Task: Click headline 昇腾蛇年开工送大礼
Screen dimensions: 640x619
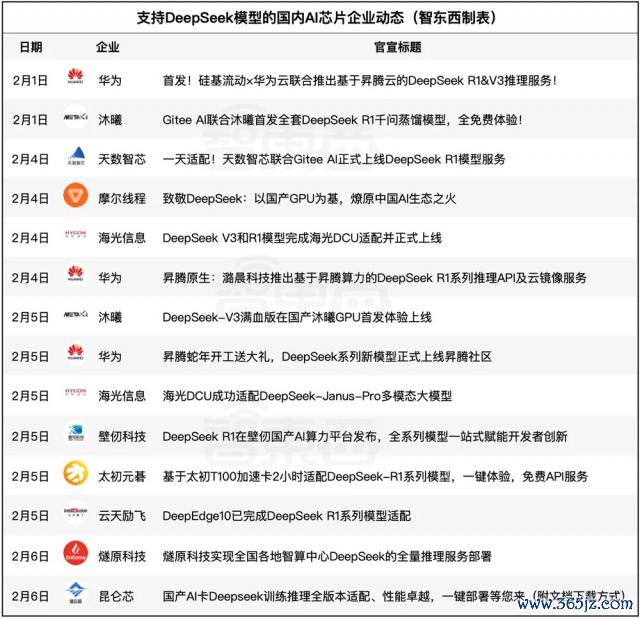Action: pos(327,357)
